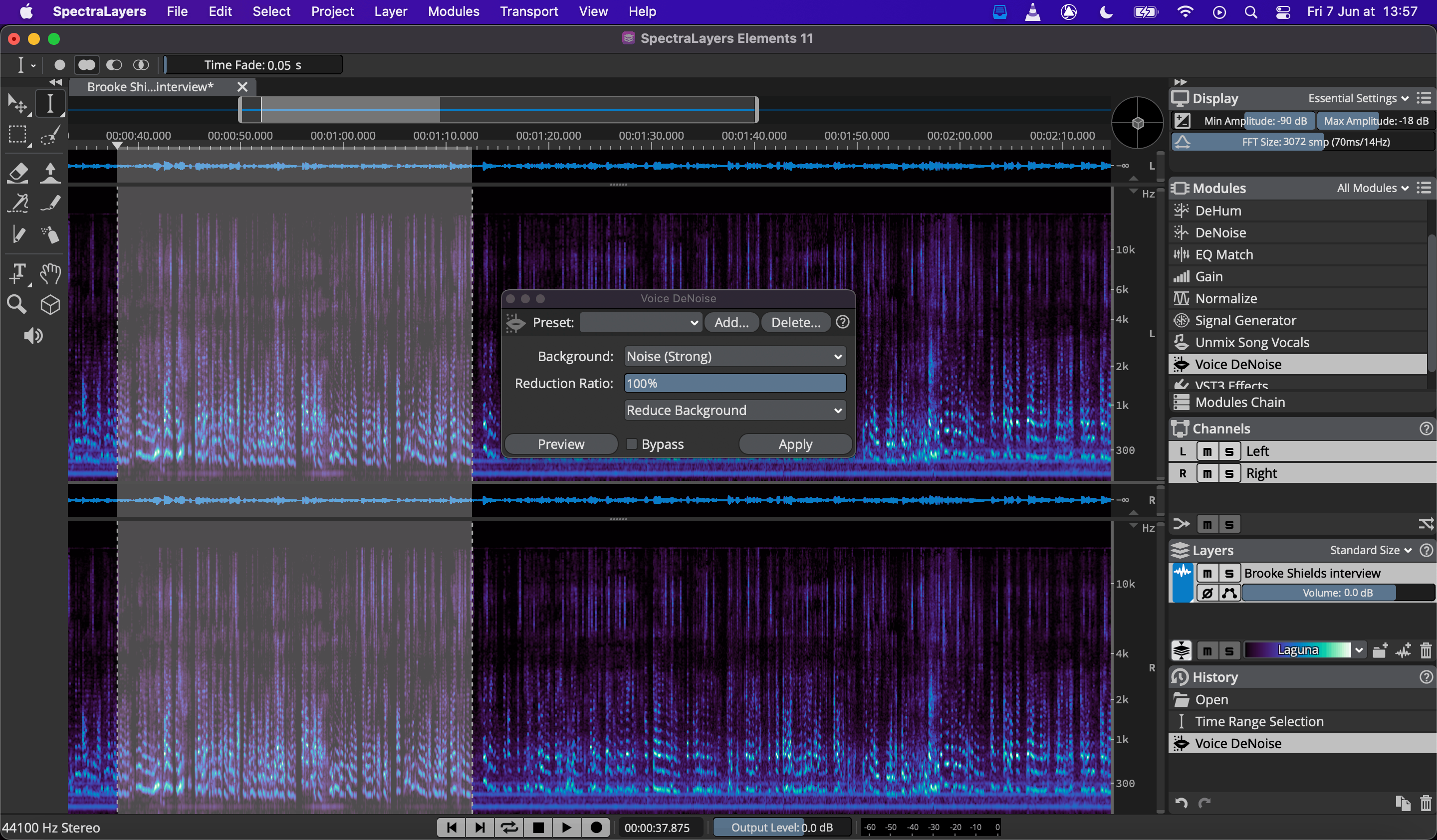Image resolution: width=1437 pixels, height=840 pixels.
Task: Open the Layer menu
Action: 391,11
